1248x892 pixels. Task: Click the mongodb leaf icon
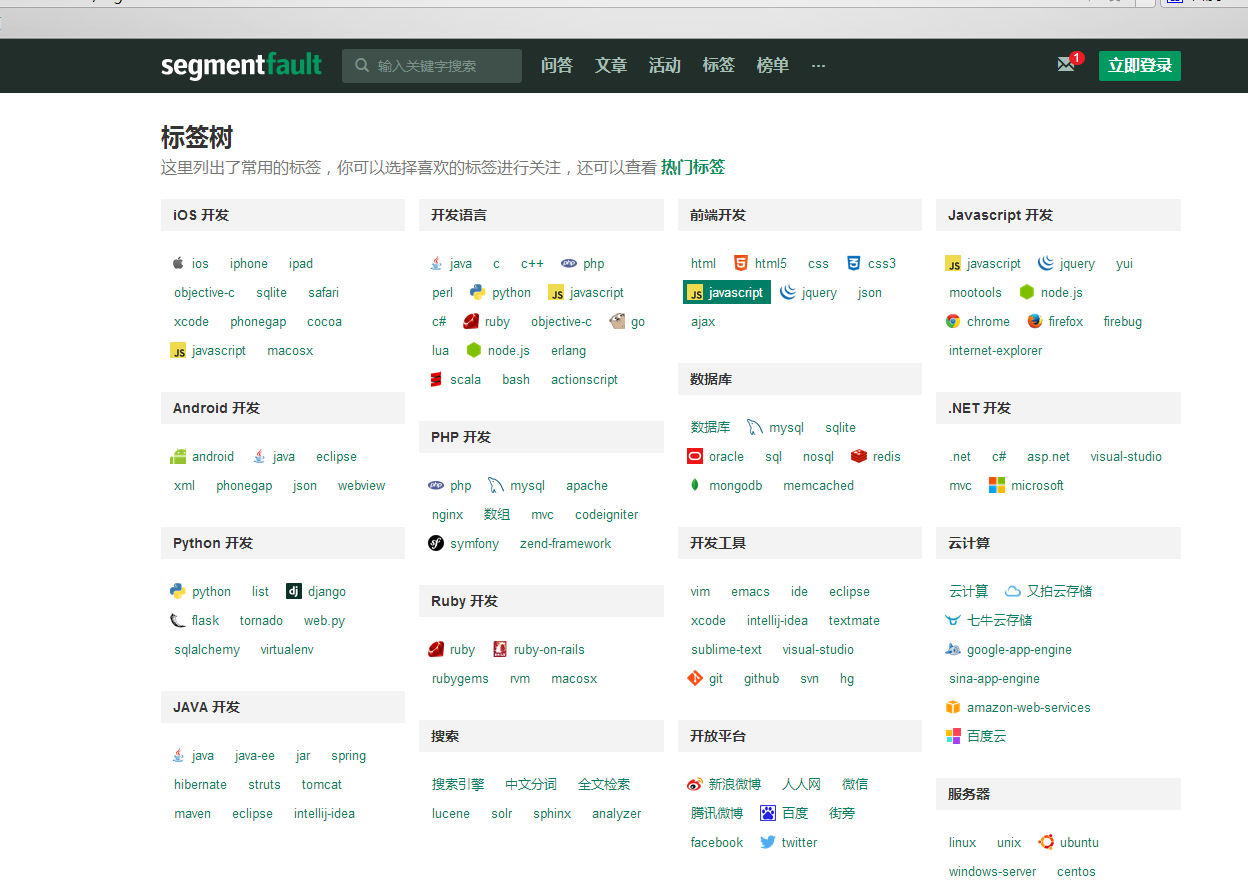click(x=695, y=485)
